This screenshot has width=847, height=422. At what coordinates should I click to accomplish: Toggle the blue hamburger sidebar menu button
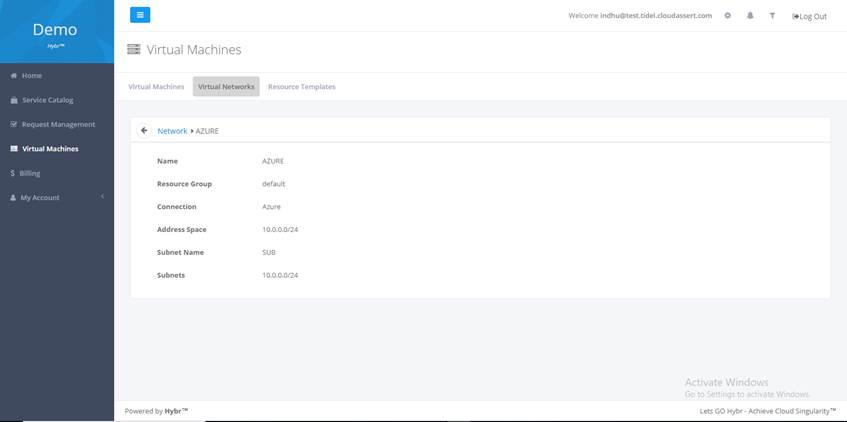140,15
